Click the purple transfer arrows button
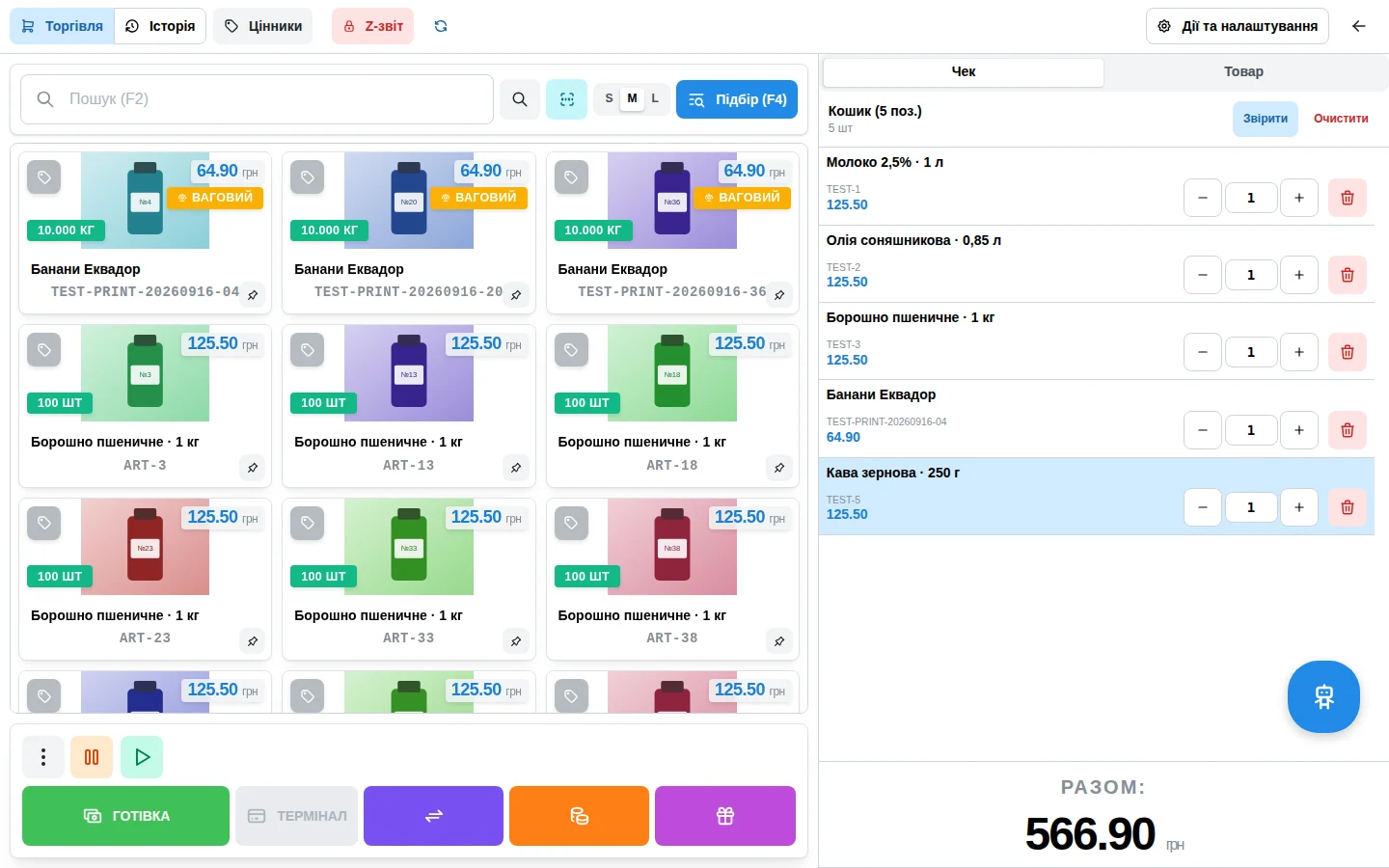 pyautogui.click(x=434, y=816)
